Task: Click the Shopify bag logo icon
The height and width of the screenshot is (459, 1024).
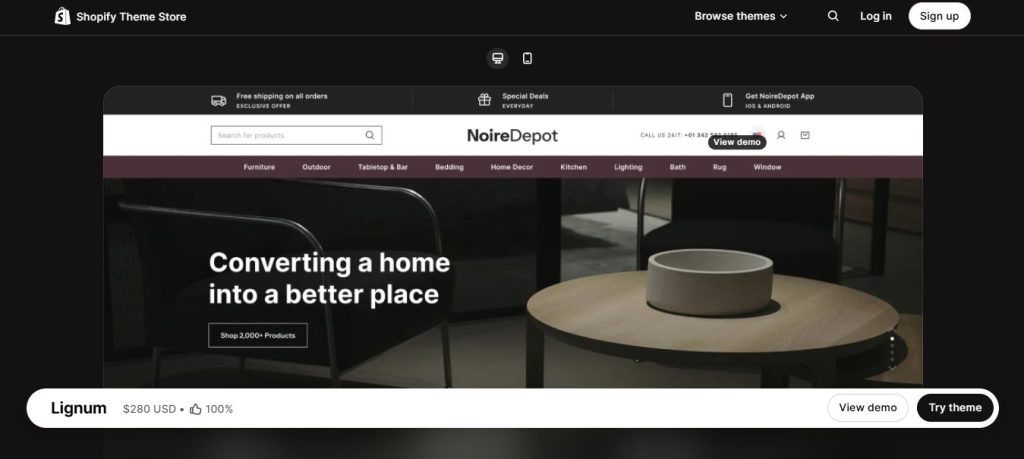Action: (x=62, y=16)
